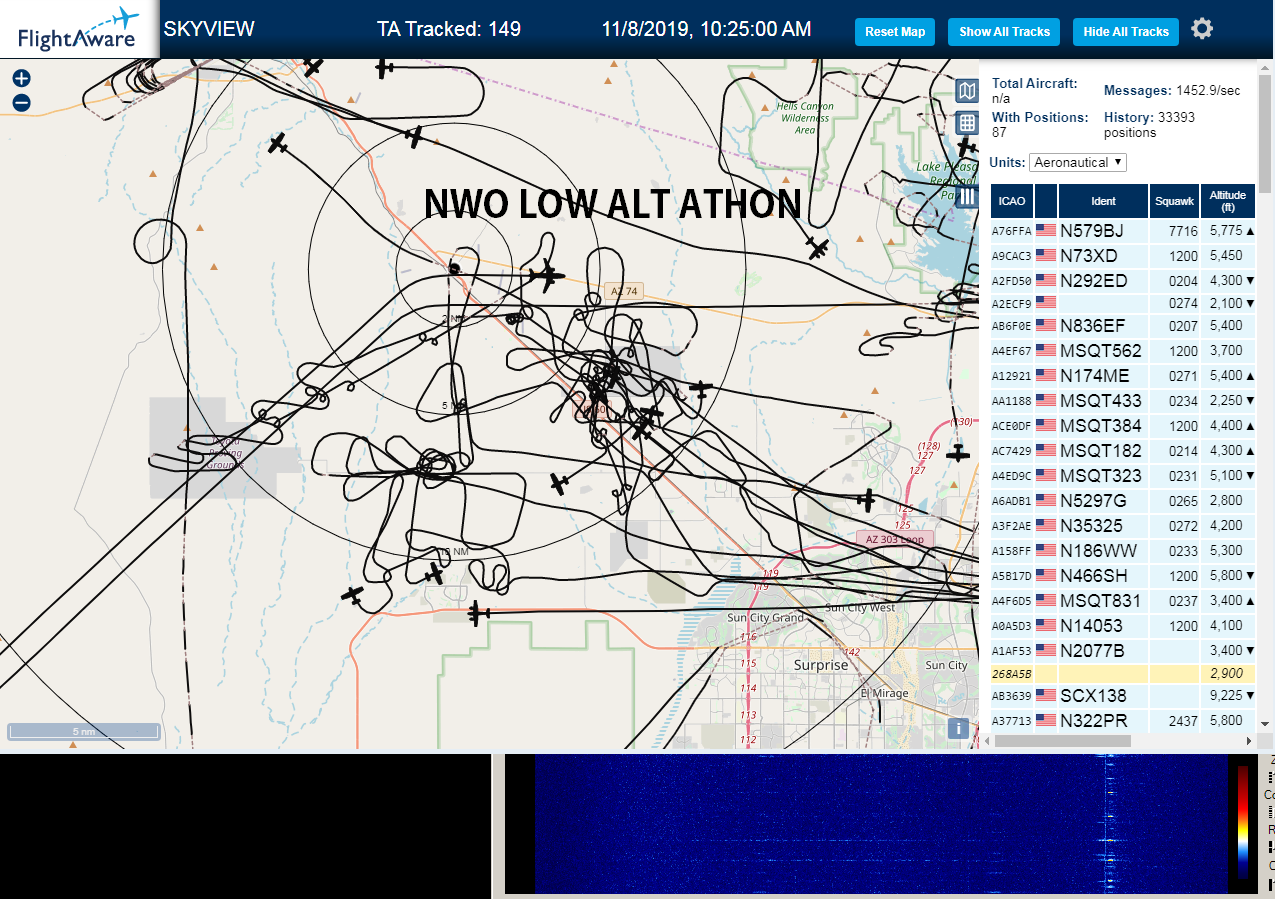The width and height of the screenshot is (1275, 899).
Task: Select the MSQT433 aircraft row
Action: 1123,401
